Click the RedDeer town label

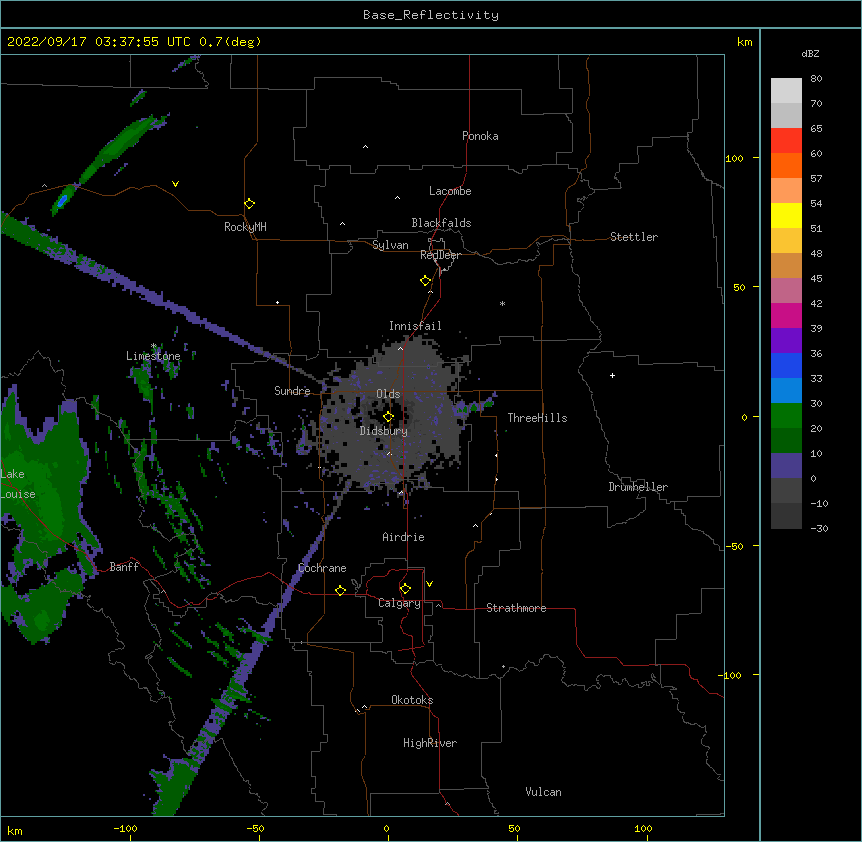pyautogui.click(x=440, y=255)
